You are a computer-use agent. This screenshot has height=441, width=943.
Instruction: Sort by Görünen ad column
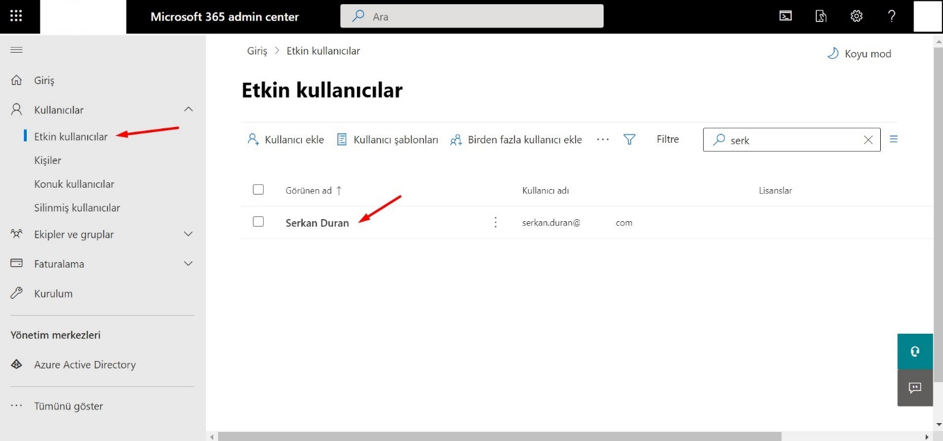coord(313,191)
